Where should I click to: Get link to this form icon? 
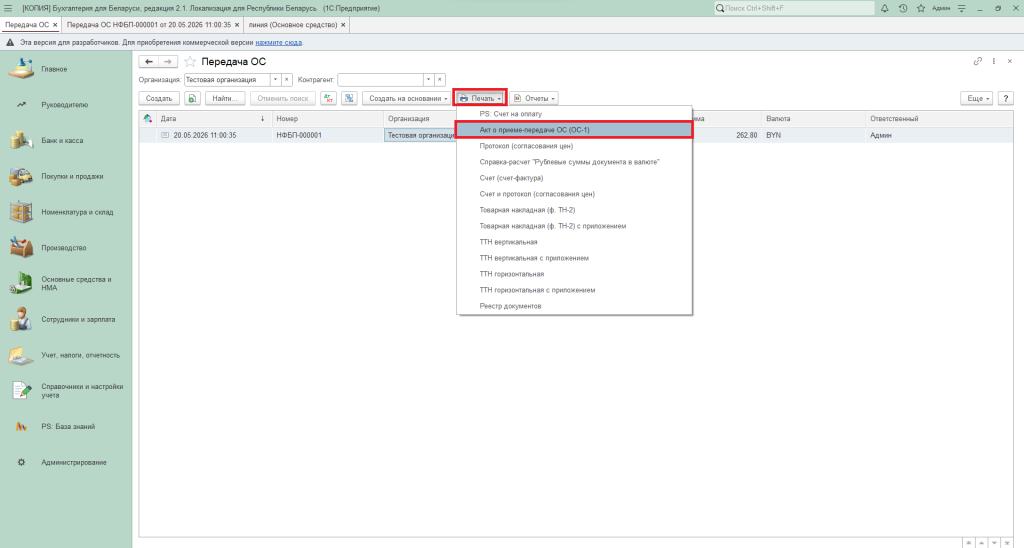tap(978, 61)
